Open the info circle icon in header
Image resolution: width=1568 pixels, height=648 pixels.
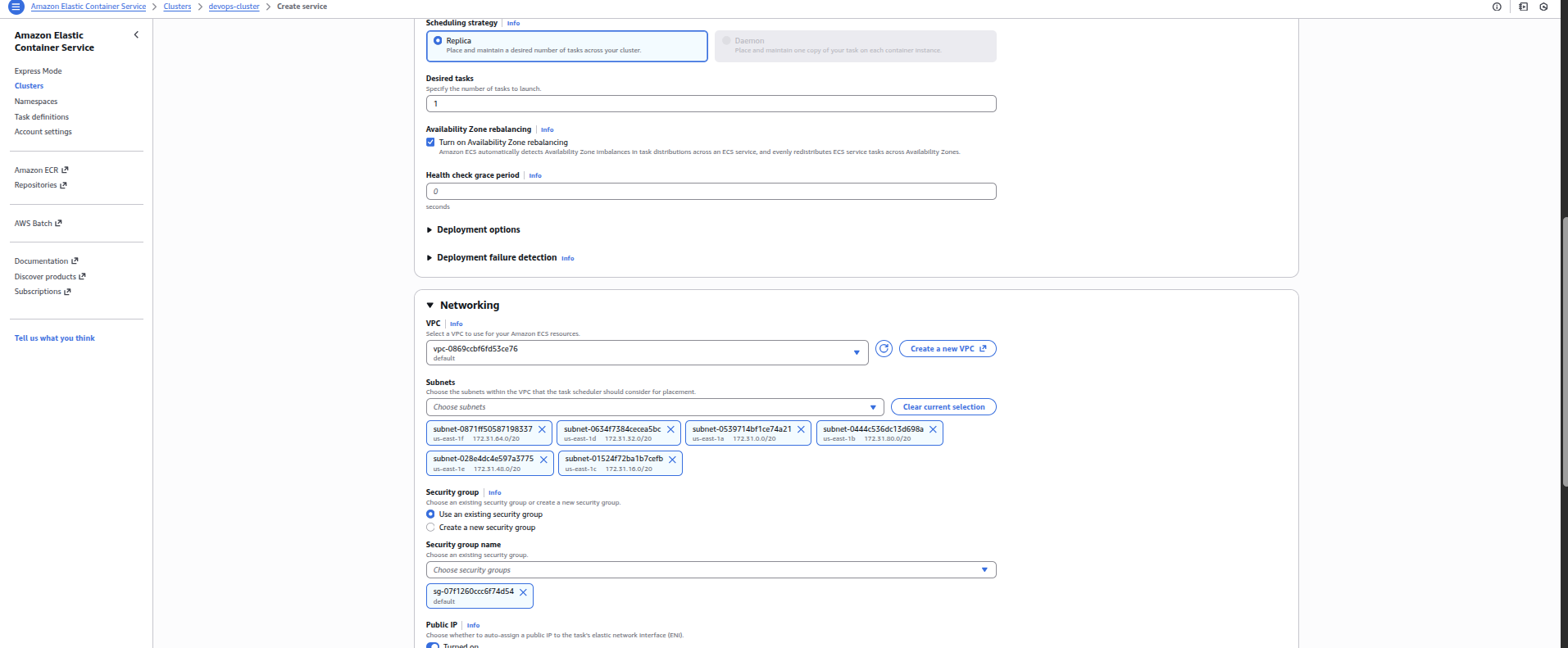coord(1497,7)
